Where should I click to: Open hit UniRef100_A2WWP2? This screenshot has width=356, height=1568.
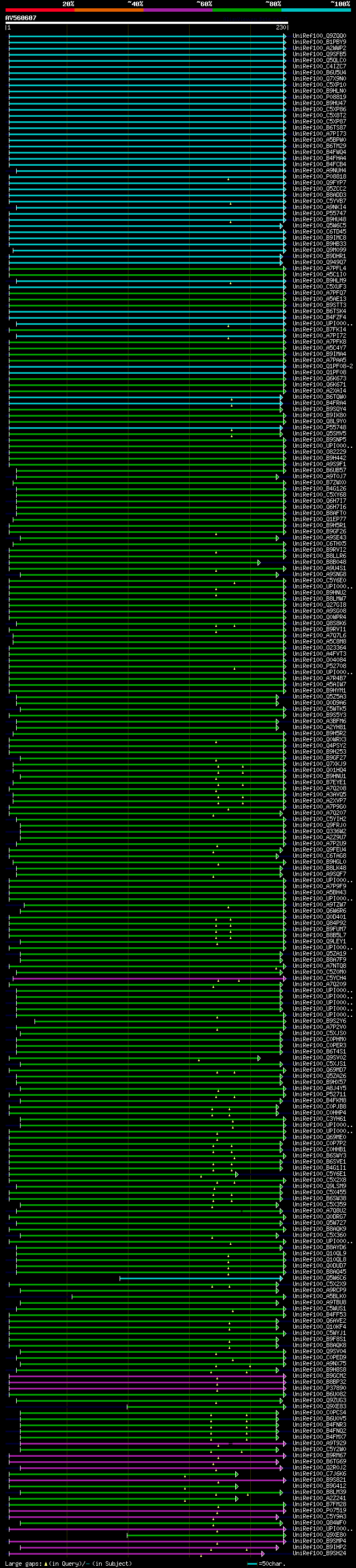319,48
